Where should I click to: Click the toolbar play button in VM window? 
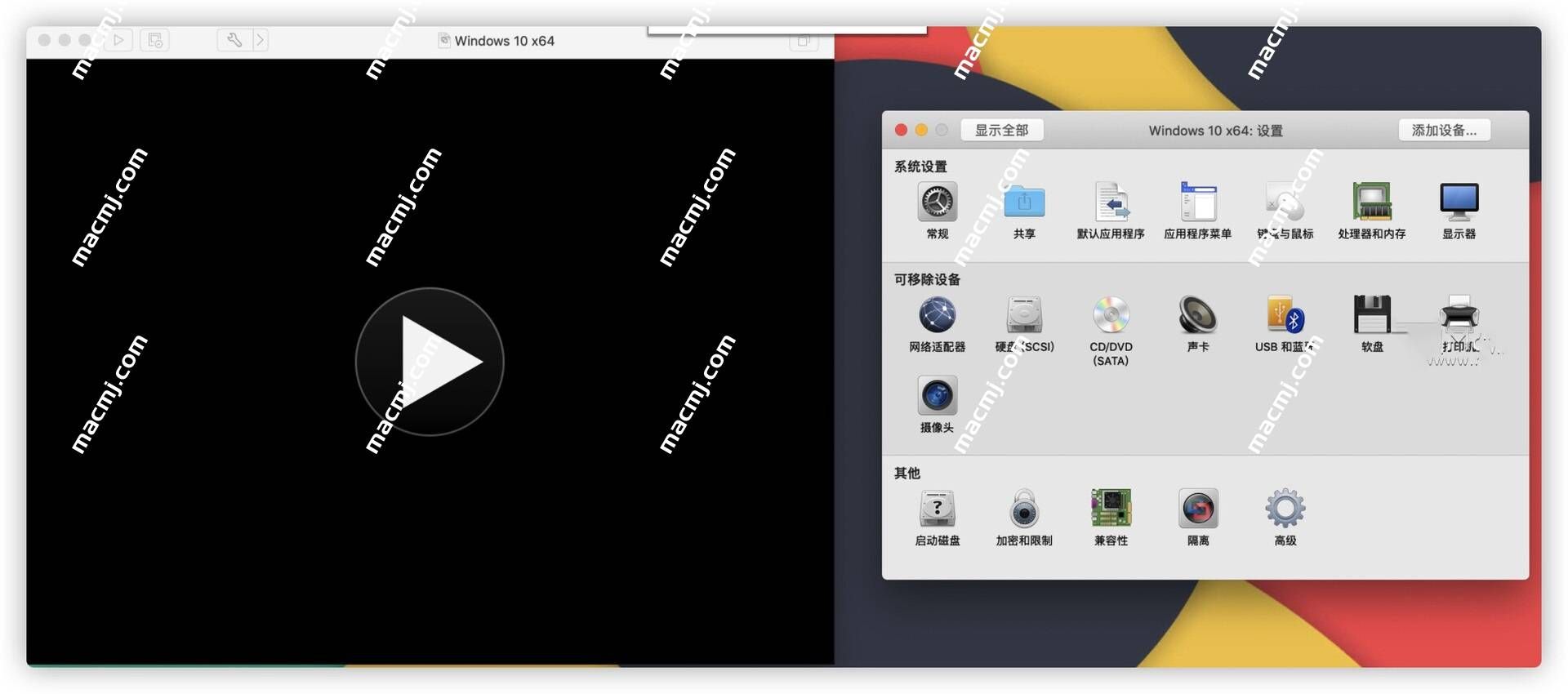pos(119,40)
